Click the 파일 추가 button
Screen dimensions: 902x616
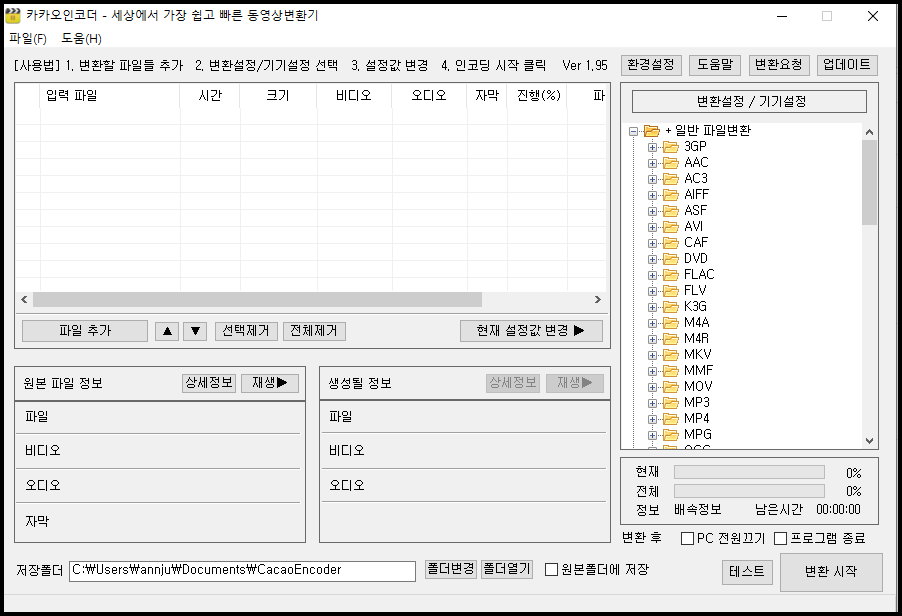pyautogui.click(x=85, y=331)
